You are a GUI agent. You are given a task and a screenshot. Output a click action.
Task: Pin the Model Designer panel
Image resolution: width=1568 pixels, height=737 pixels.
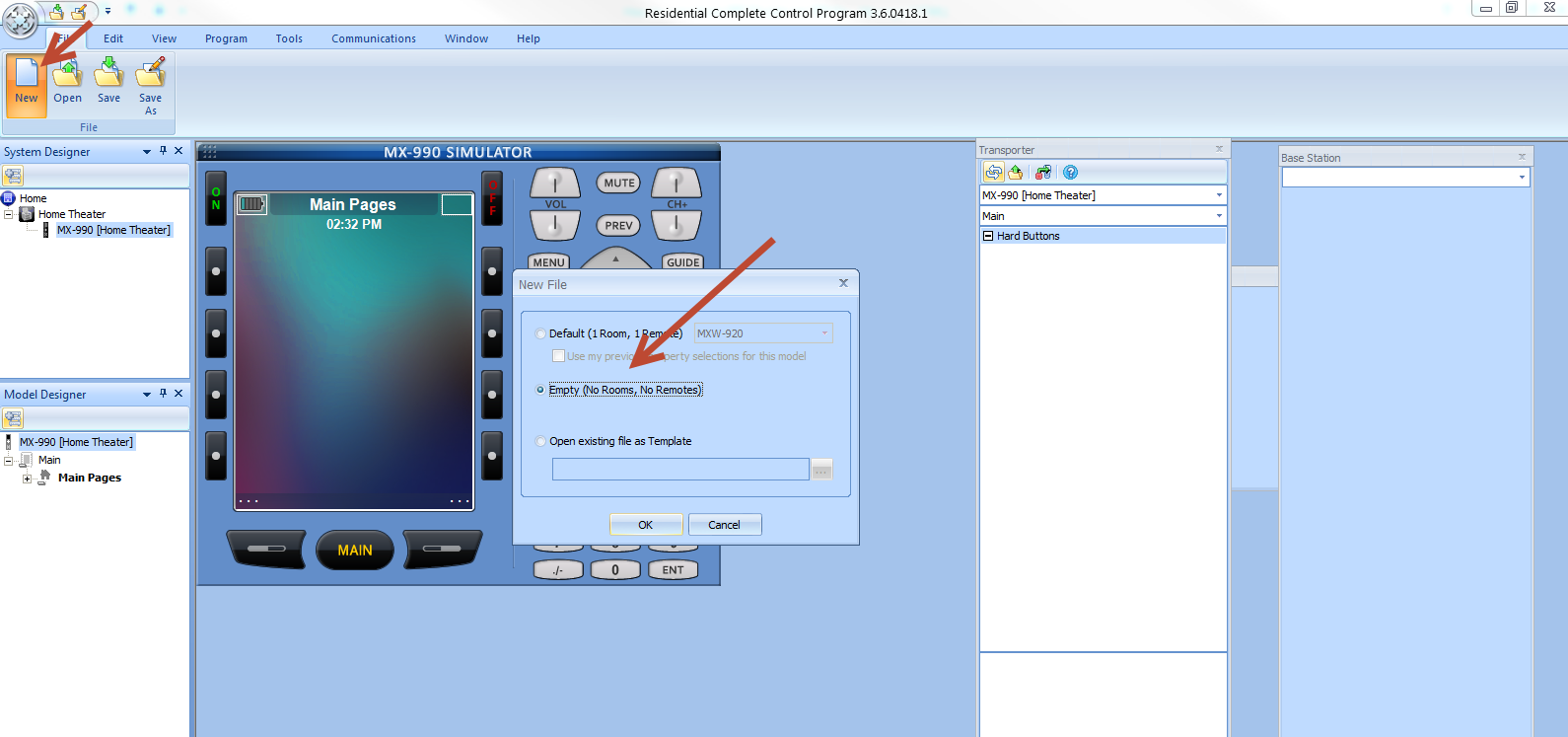click(x=164, y=394)
